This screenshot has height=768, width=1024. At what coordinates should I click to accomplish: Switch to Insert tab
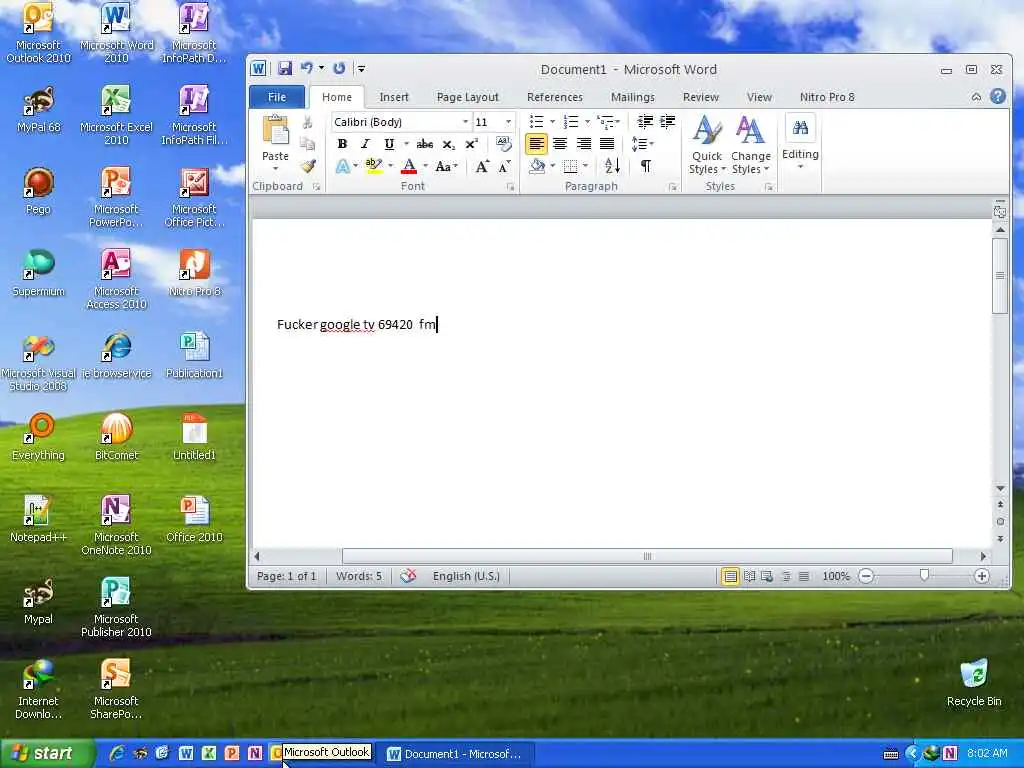[x=394, y=97]
